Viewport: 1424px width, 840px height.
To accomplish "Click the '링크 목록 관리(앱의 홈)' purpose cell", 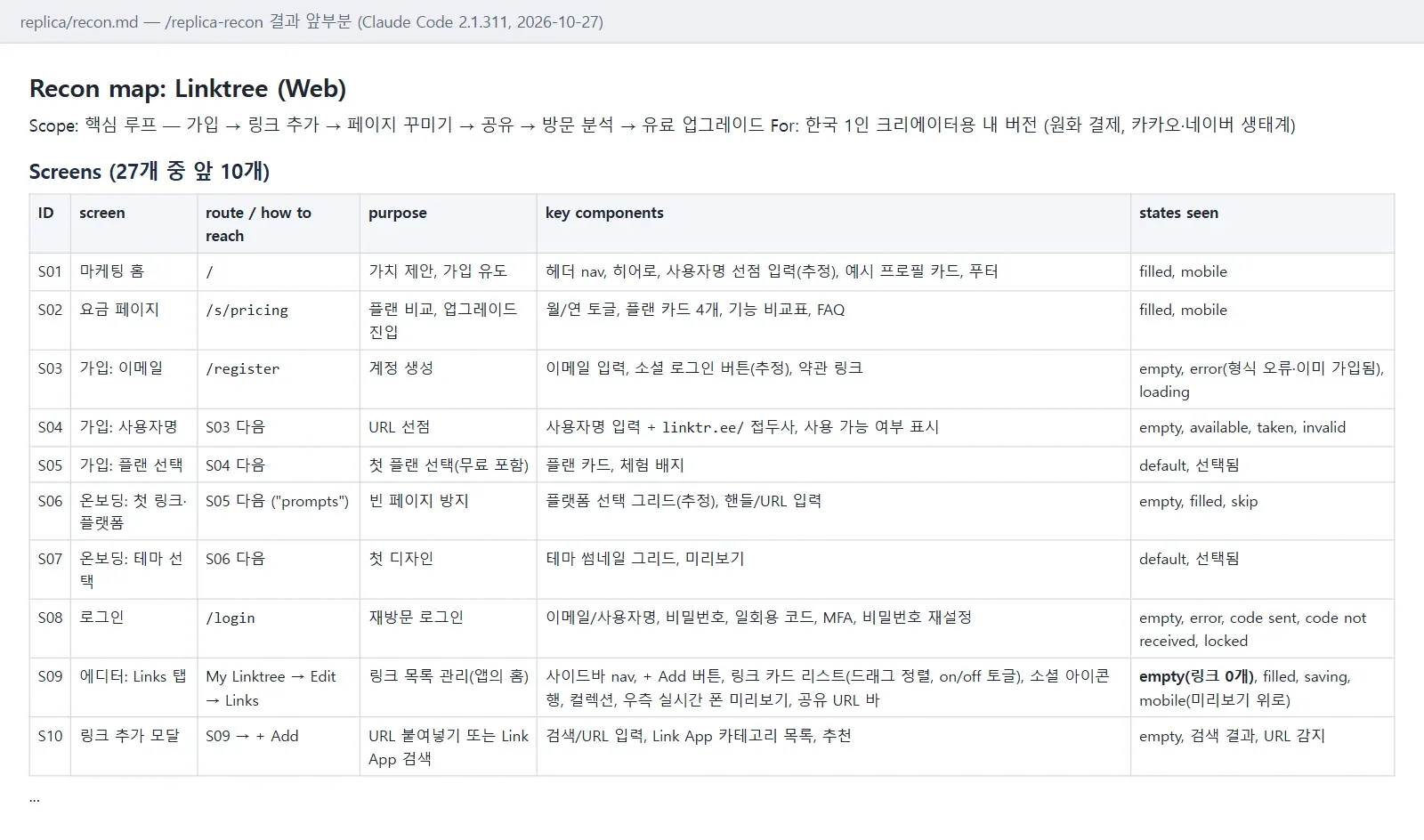I will point(449,688).
